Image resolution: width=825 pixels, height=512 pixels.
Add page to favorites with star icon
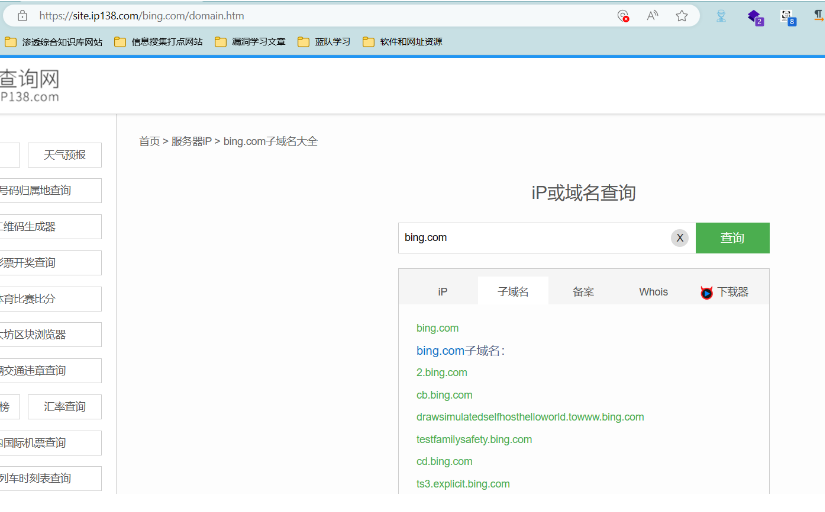pyautogui.click(x=682, y=16)
